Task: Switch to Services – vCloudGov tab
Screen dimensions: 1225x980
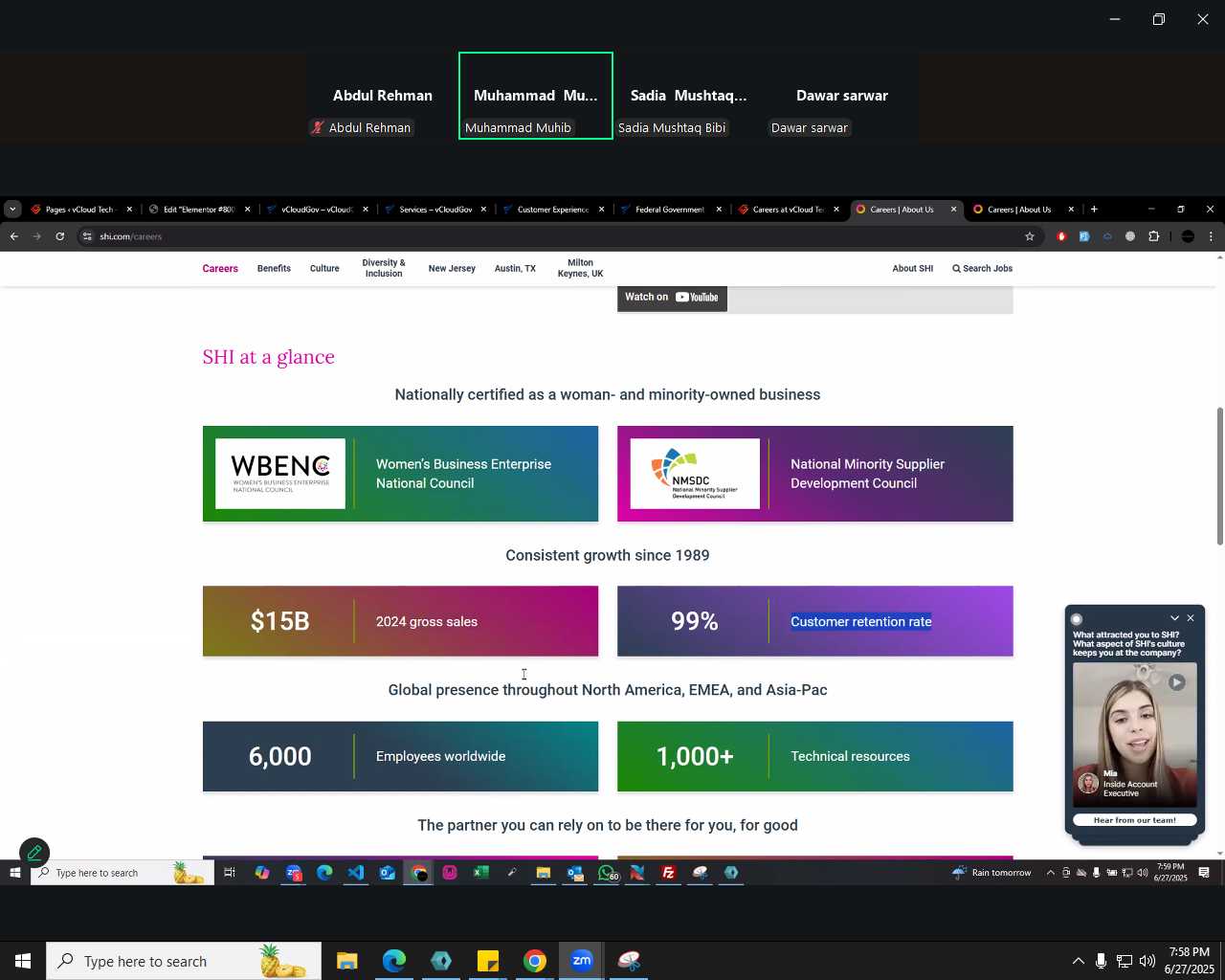Action: (x=435, y=210)
